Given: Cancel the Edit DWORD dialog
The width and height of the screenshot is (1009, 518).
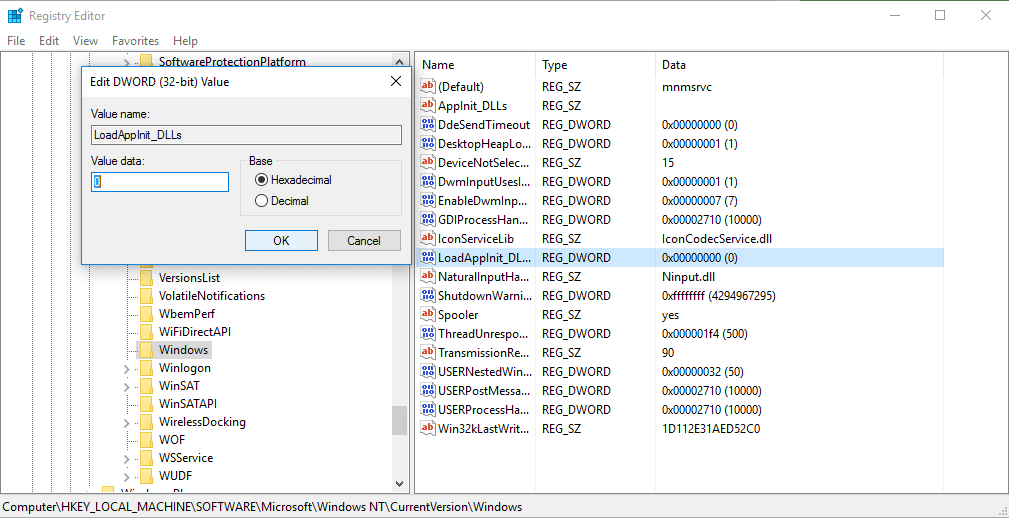Looking at the screenshot, I should 364,241.
